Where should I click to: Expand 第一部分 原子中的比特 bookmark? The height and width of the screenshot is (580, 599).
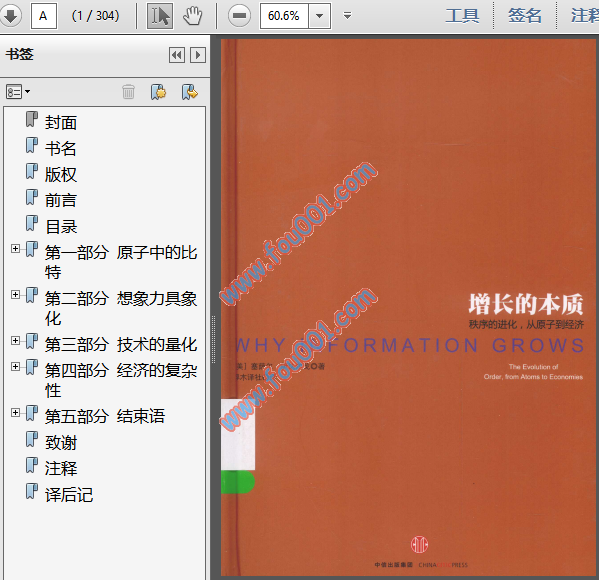point(15,248)
